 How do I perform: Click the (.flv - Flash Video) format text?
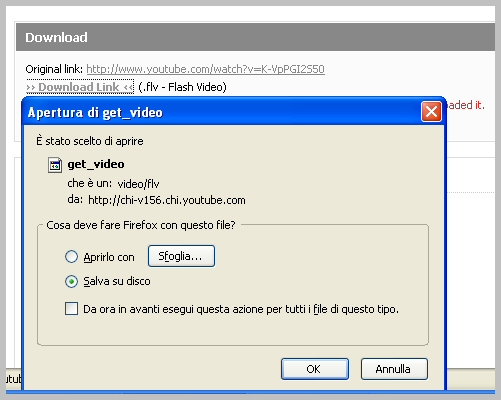tap(182, 87)
